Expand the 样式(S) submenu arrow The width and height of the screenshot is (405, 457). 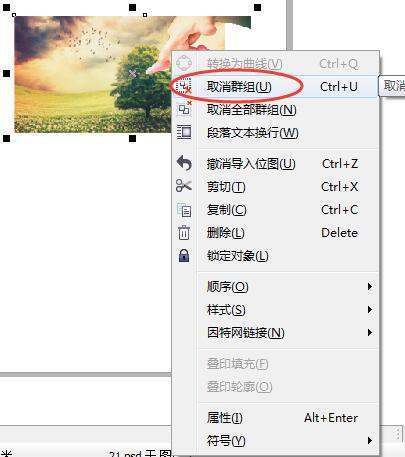369,310
